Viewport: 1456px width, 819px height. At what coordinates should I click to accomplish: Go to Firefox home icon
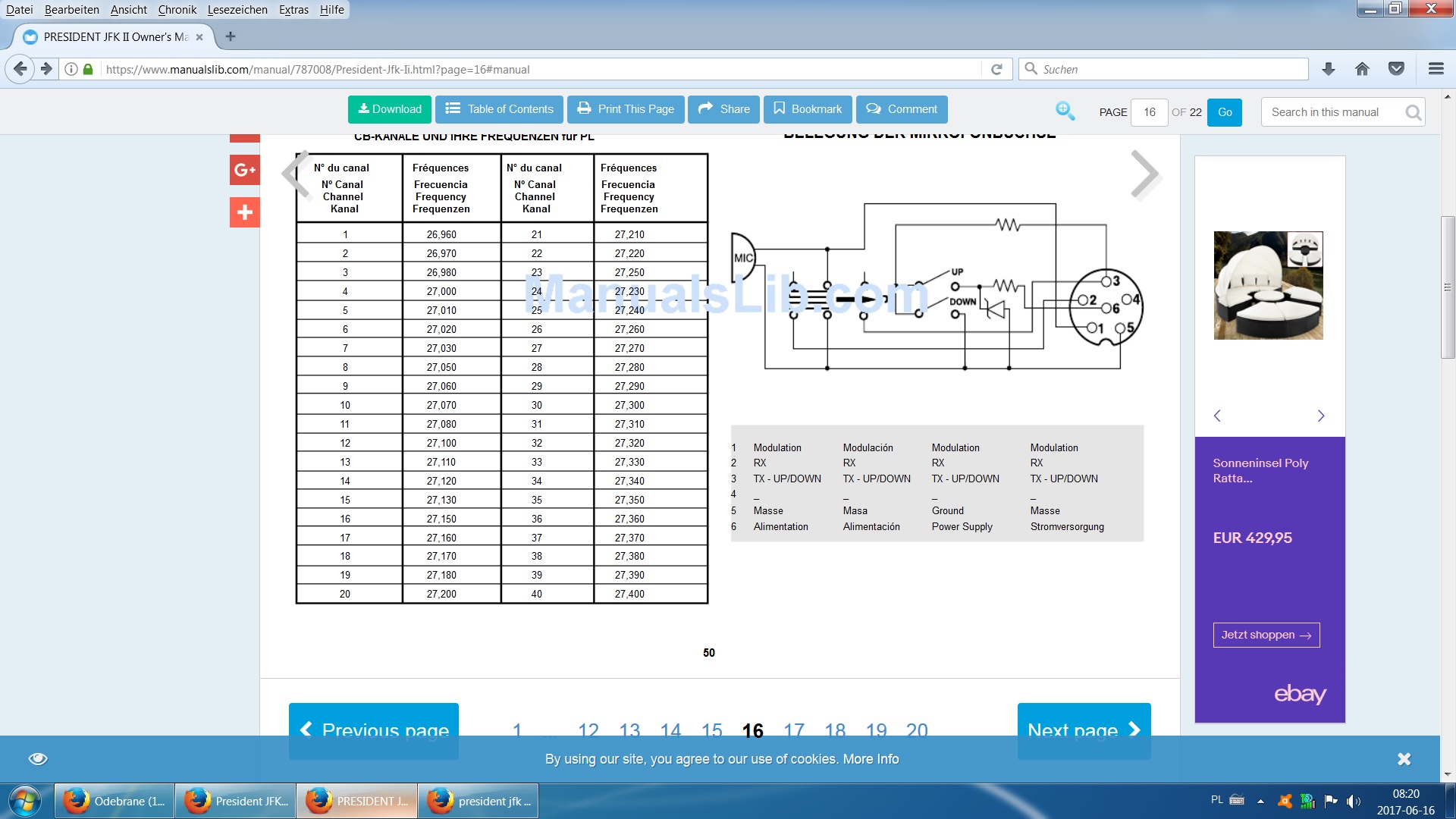[1362, 69]
